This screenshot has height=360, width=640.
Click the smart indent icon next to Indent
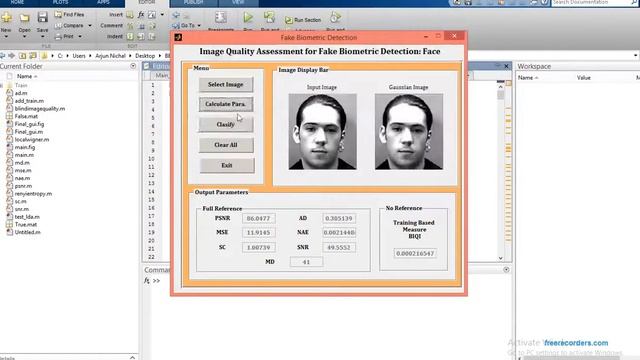click(x=130, y=36)
